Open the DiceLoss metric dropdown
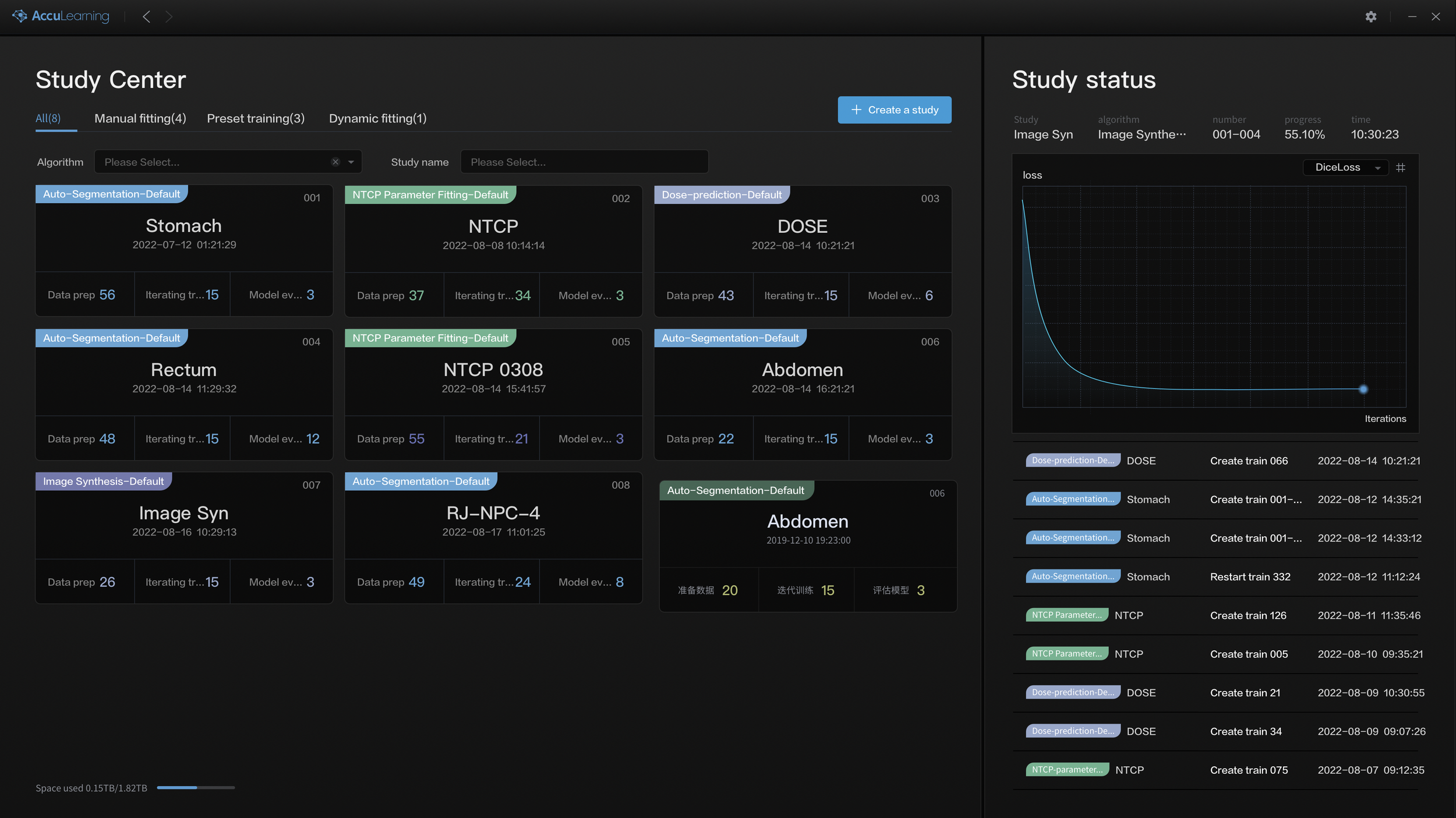The height and width of the screenshot is (818, 1456). [1345, 167]
